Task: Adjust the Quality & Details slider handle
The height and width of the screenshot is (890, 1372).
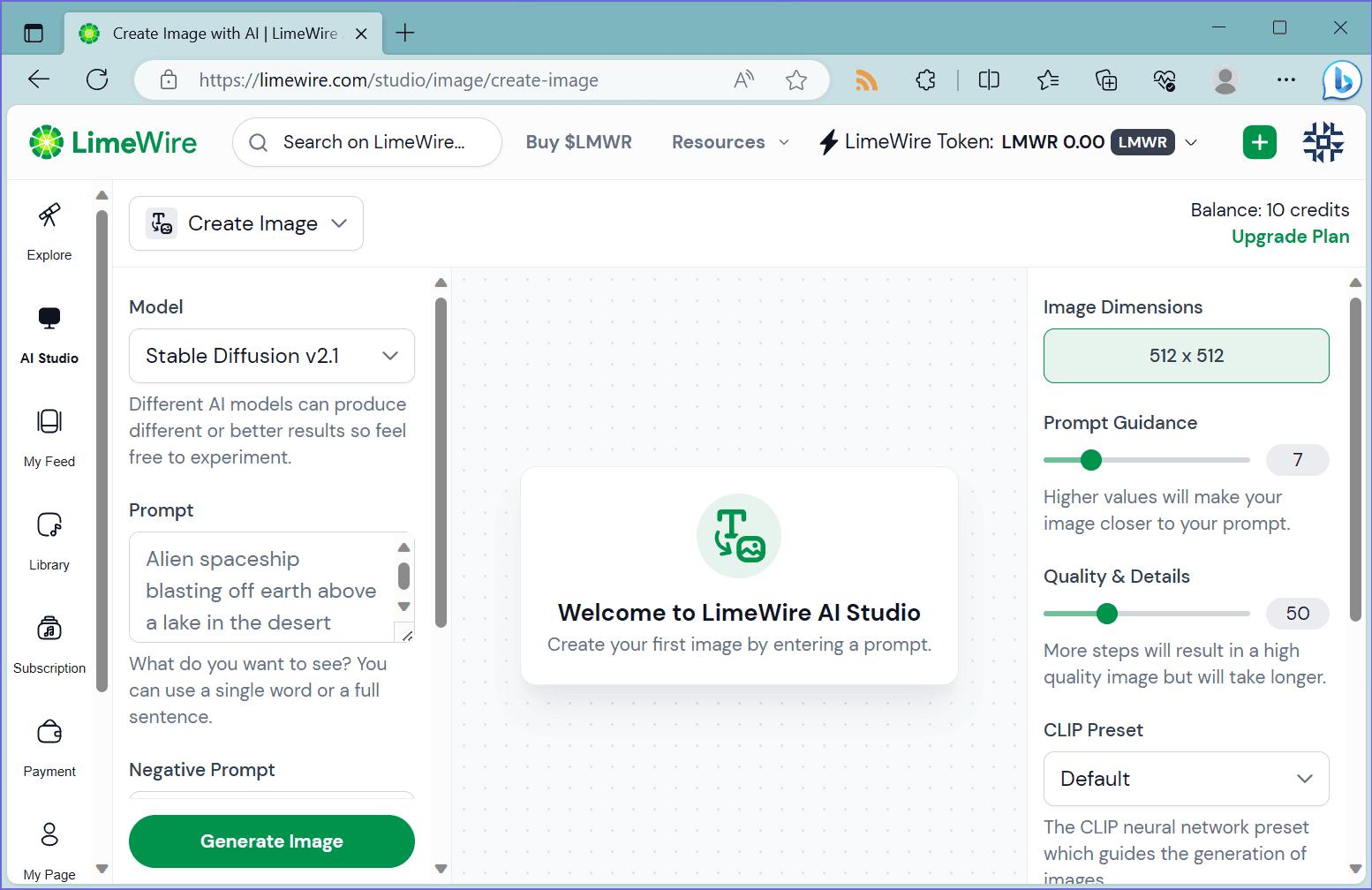Action: click(1107, 614)
